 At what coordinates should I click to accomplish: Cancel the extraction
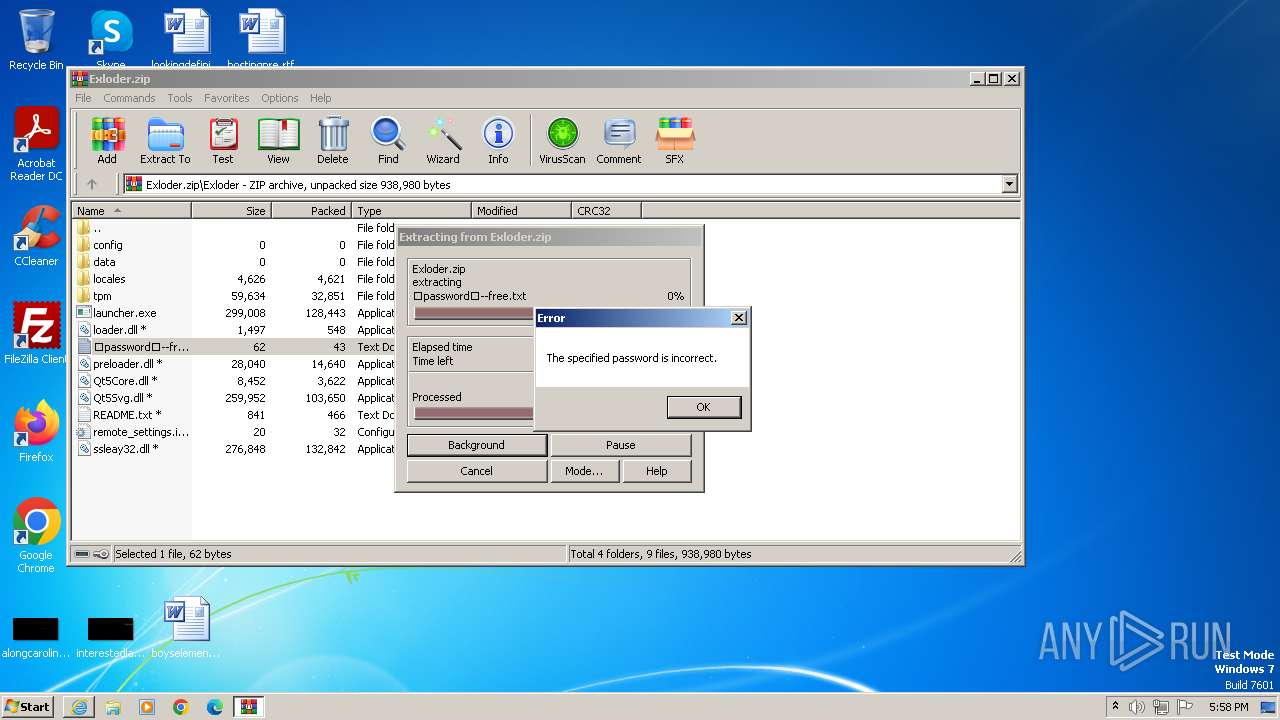click(x=476, y=471)
